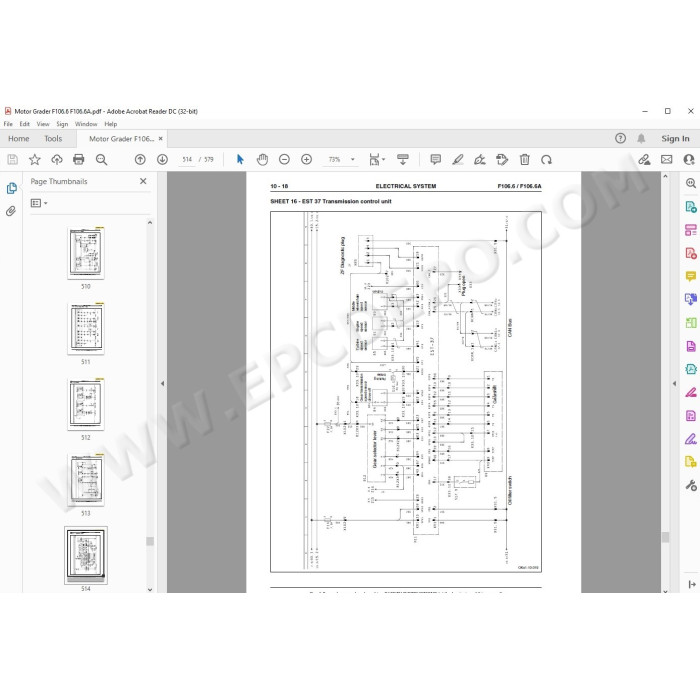Select the highlight text pen tool
The width and height of the screenshot is (700, 700).
coord(458,159)
